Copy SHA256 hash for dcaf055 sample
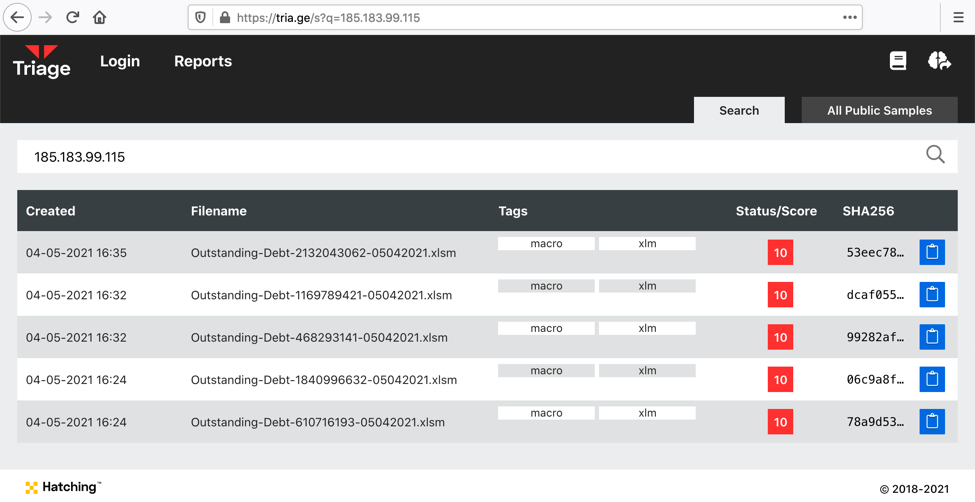 [932, 295]
